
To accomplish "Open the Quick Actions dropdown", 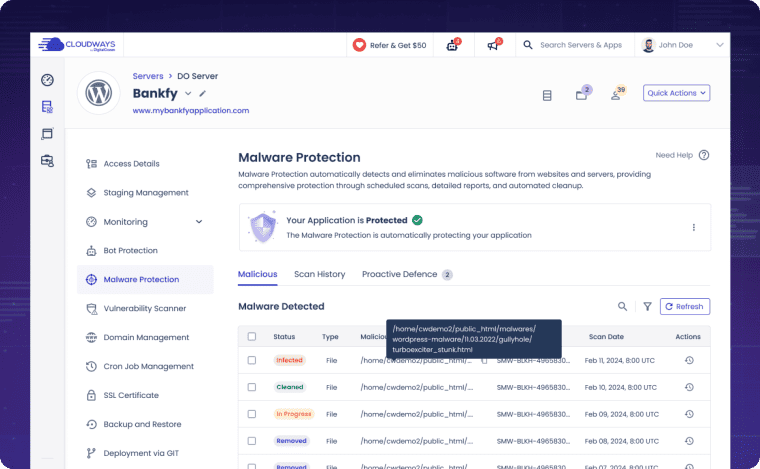I will tap(676, 93).
